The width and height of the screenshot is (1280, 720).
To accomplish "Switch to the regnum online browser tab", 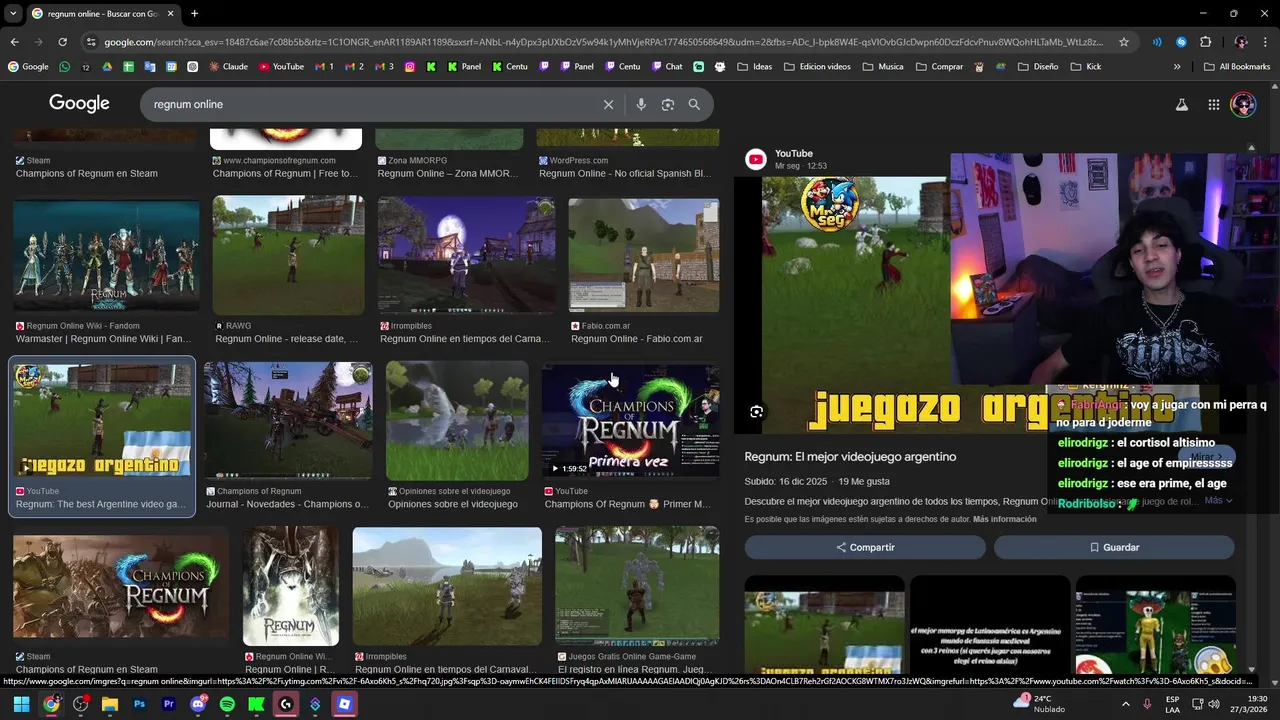I will (x=102, y=13).
